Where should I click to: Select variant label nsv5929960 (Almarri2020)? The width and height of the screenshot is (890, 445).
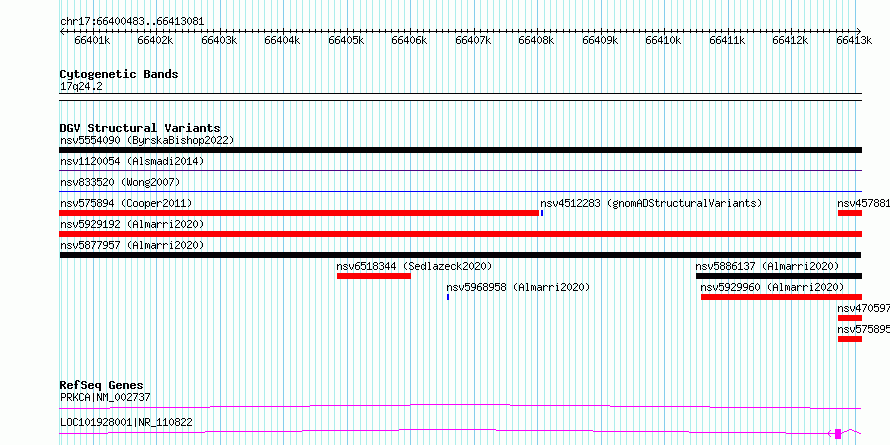pyautogui.click(x=773, y=287)
